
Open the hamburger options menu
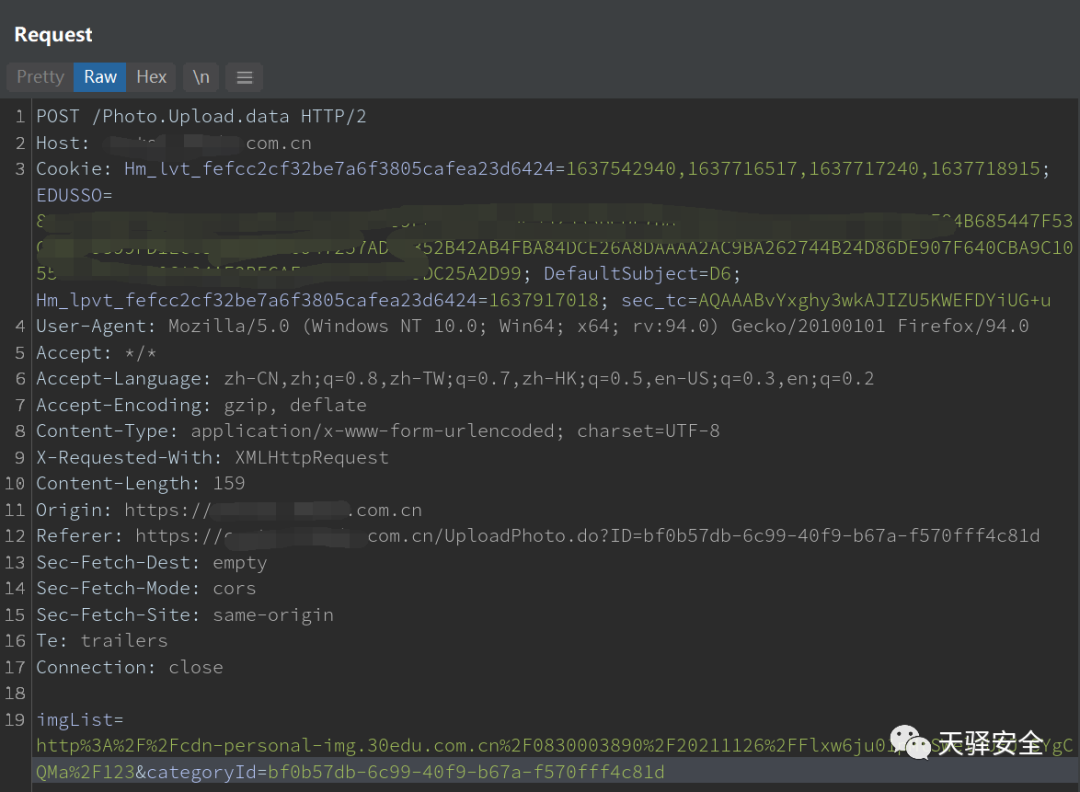[x=244, y=77]
